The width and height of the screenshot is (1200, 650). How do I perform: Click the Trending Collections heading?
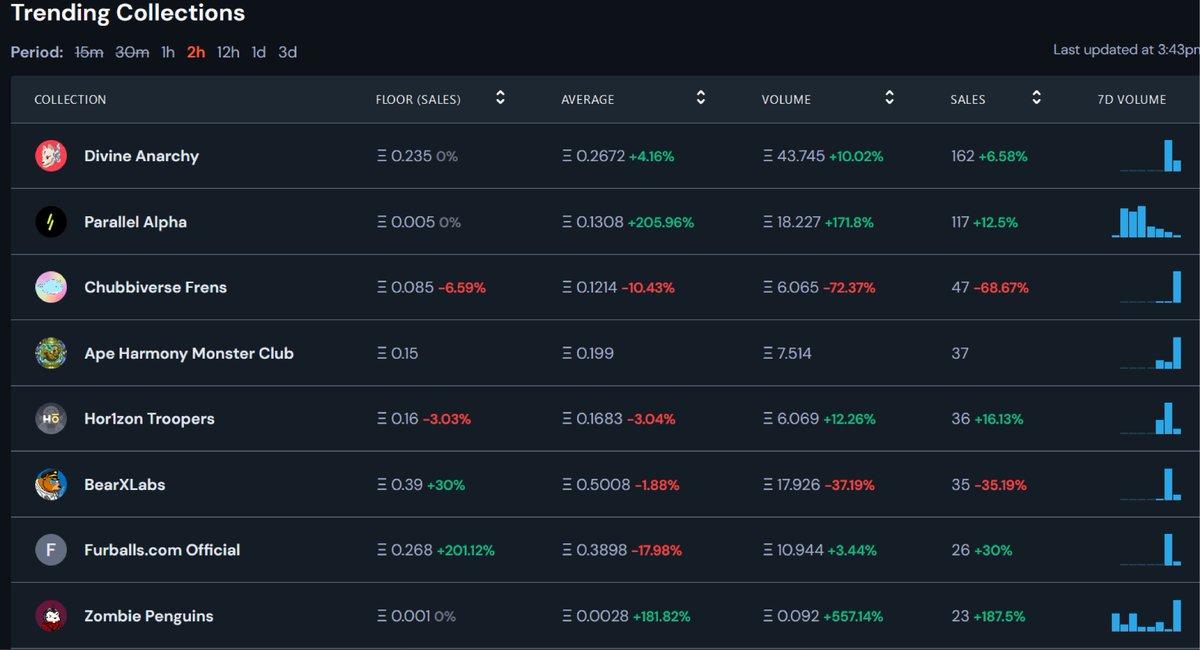coord(128,14)
